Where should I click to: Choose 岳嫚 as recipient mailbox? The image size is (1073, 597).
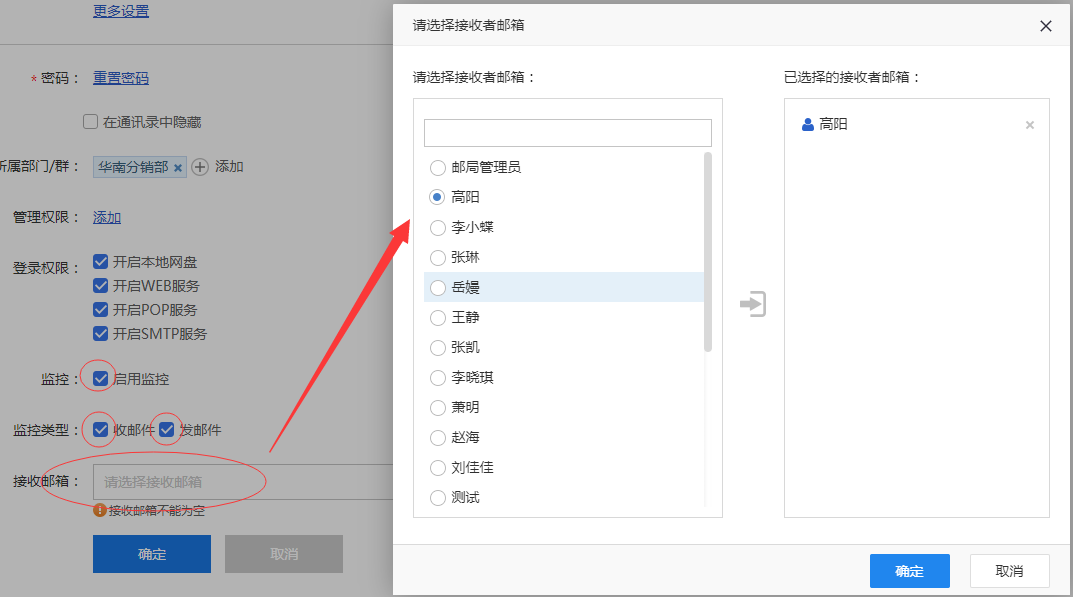click(x=437, y=288)
